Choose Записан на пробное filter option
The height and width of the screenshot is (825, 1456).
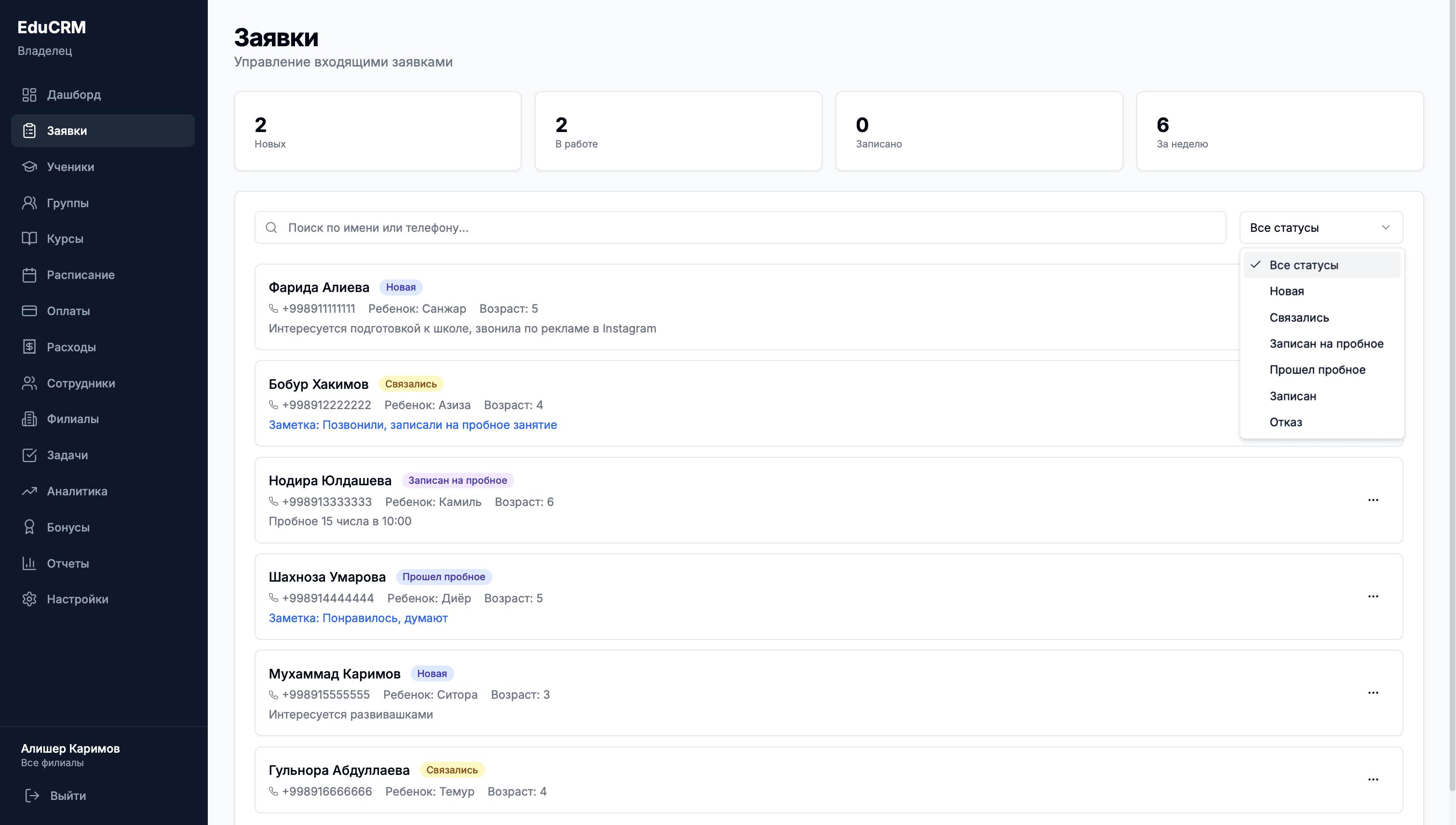(1321, 344)
